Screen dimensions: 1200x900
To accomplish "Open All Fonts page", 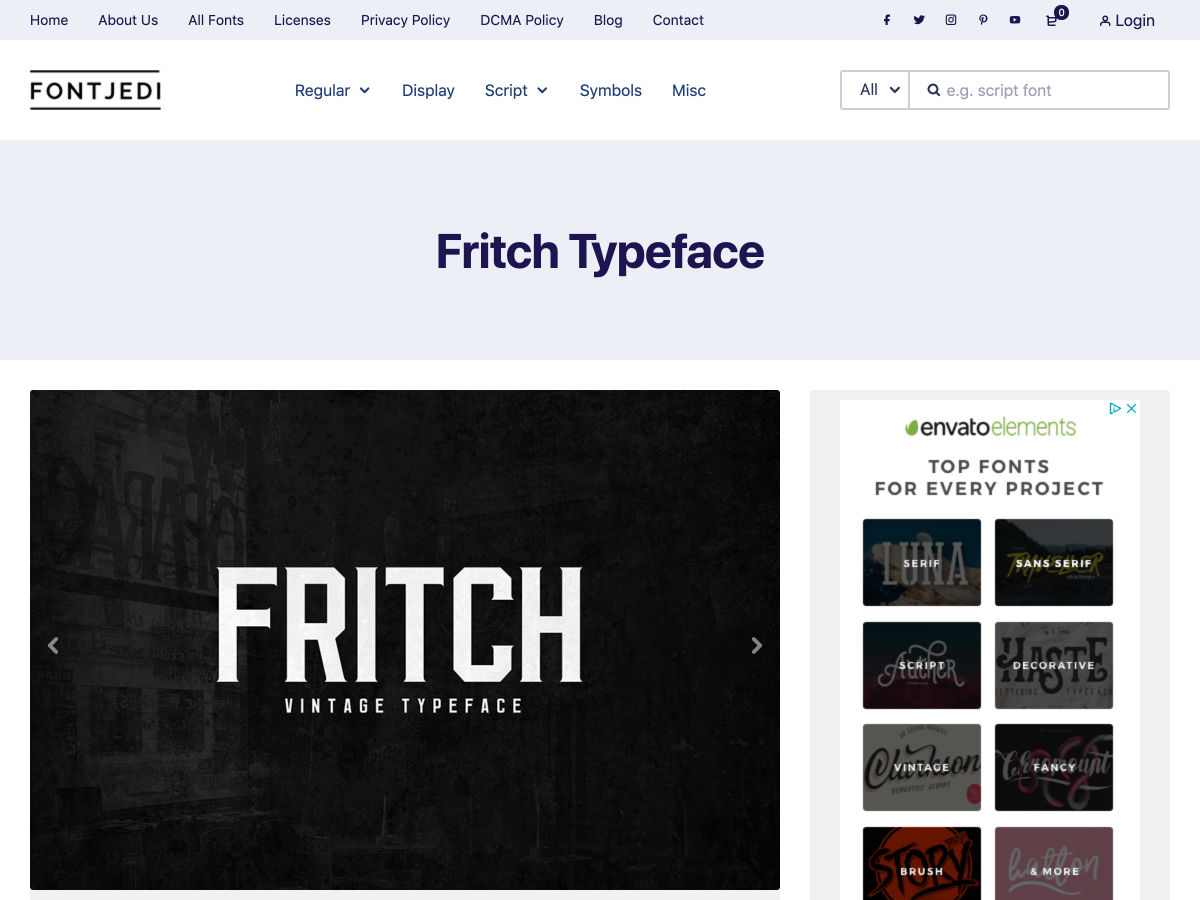I will pos(216,20).
